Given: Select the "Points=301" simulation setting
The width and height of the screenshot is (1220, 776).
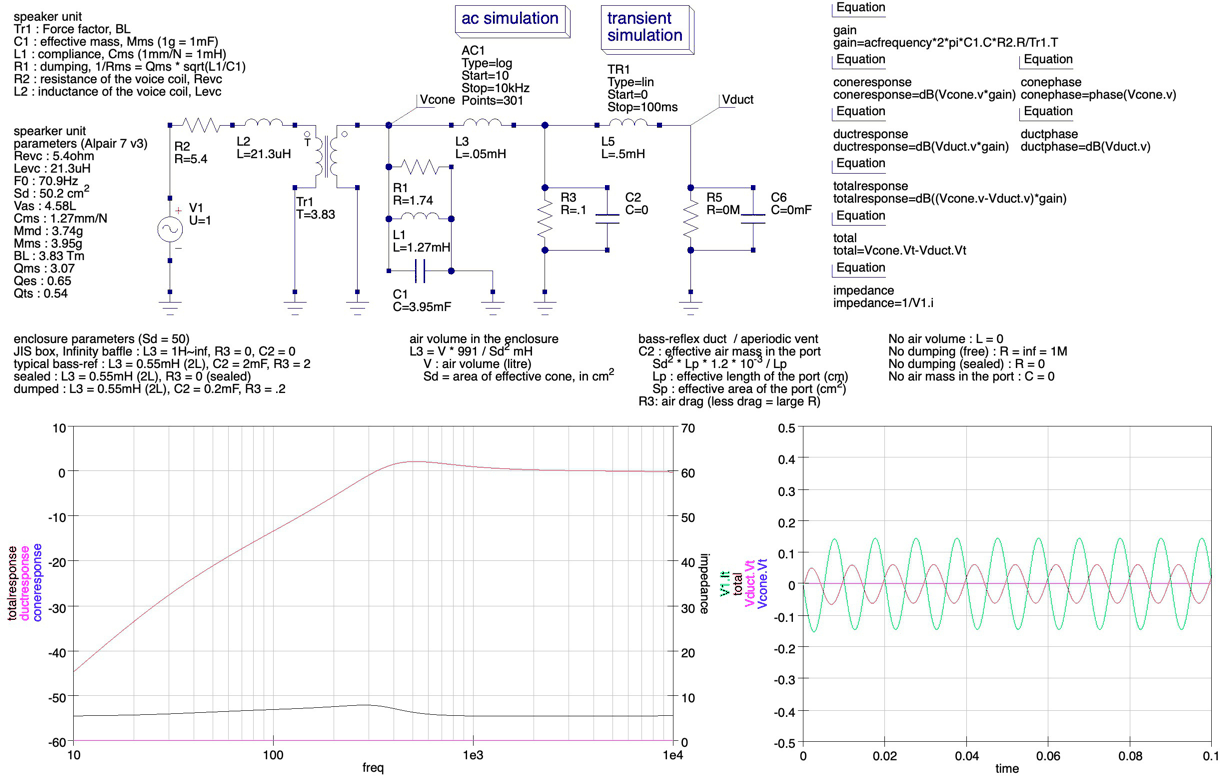Looking at the screenshot, I should click(x=495, y=100).
